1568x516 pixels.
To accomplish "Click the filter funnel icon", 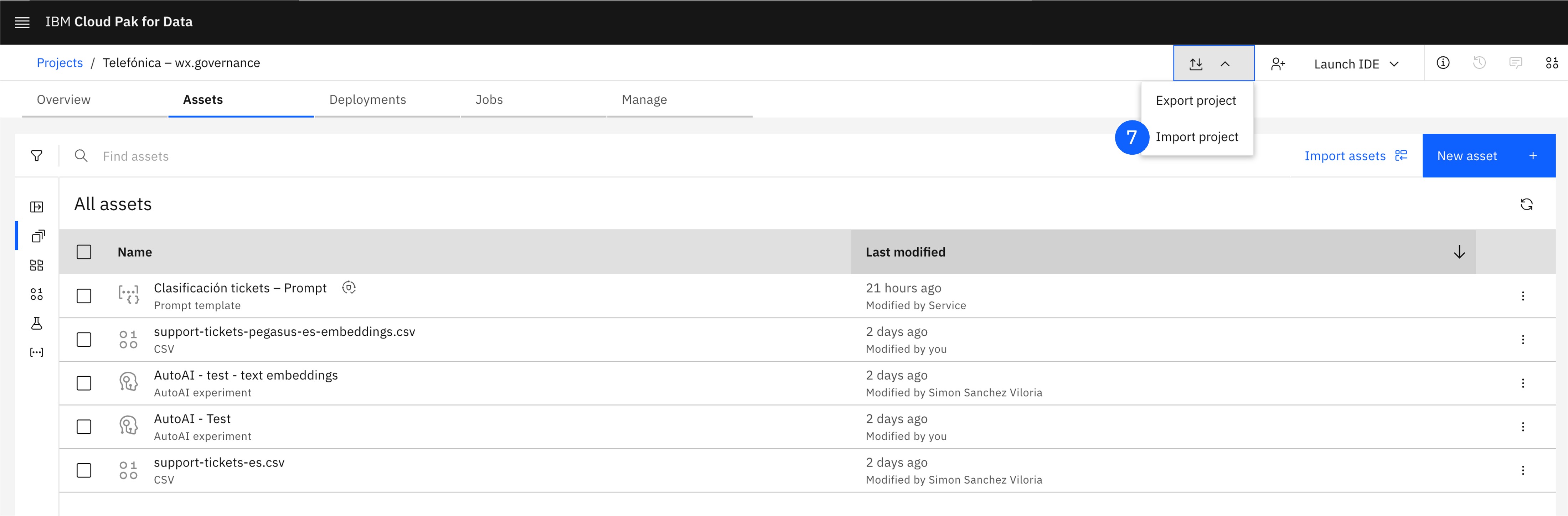I will point(36,156).
